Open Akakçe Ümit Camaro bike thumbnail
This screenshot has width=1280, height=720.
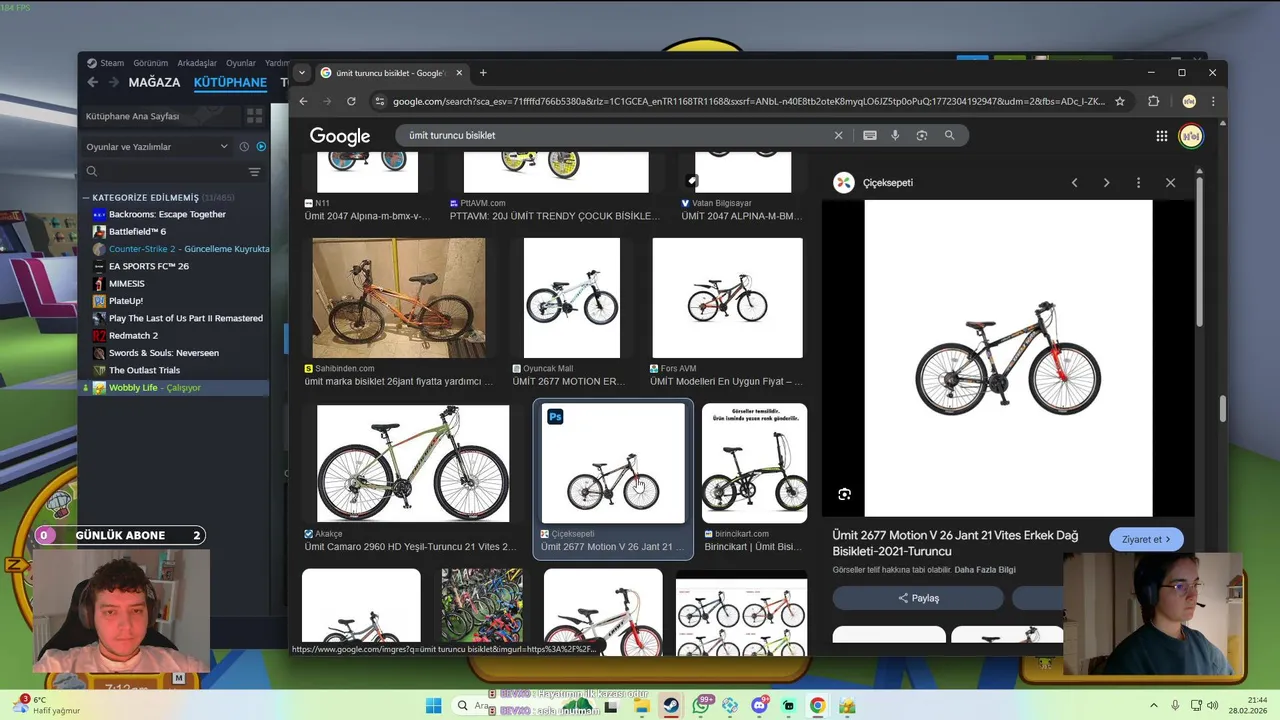[x=412, y=463]
